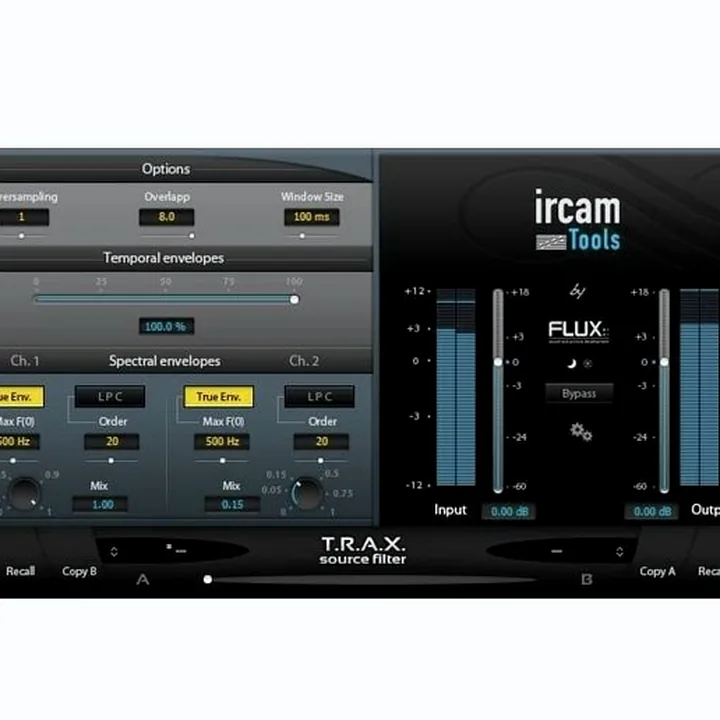This screenshot has height=720, width=720.
Task: Click the Spectral envelopes header
Action: (165, 361)
